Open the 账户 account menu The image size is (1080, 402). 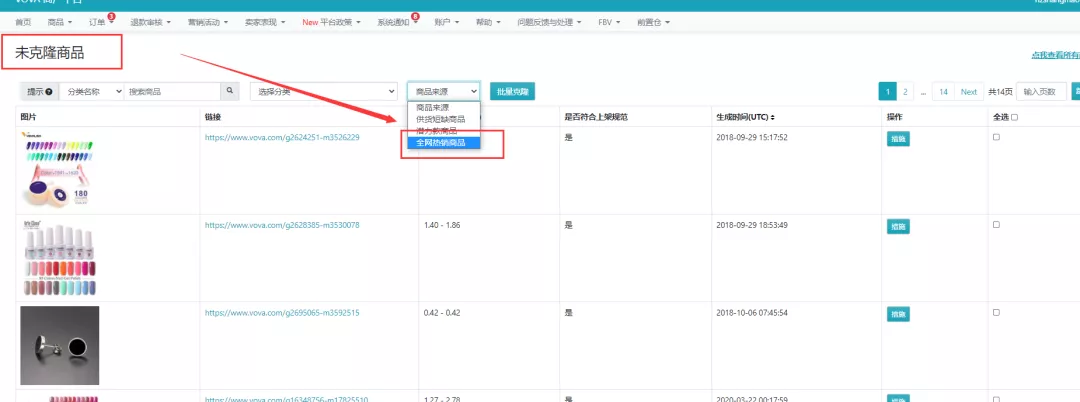click(446, 22)
